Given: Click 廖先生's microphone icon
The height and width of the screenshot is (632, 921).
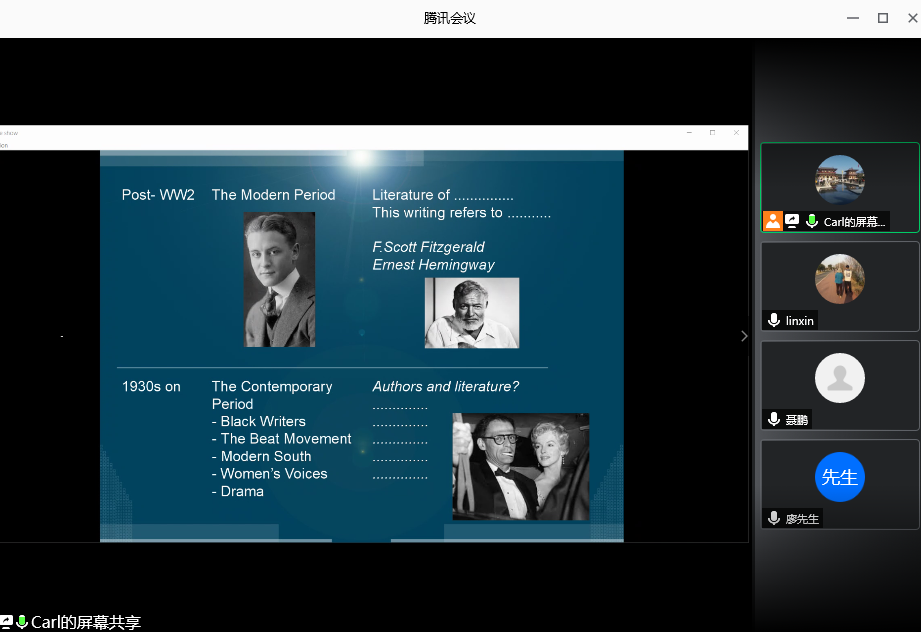Looking at the screenshot, I should click(x=774, y=519).
